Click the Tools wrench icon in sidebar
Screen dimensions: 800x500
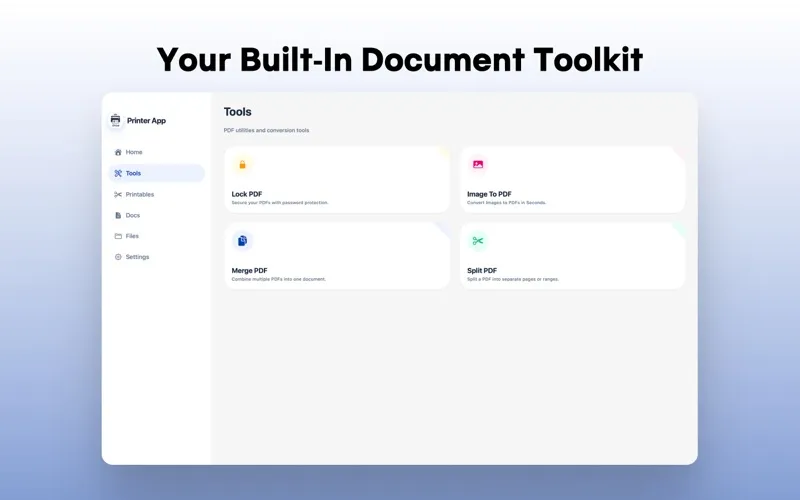(118, 173)
